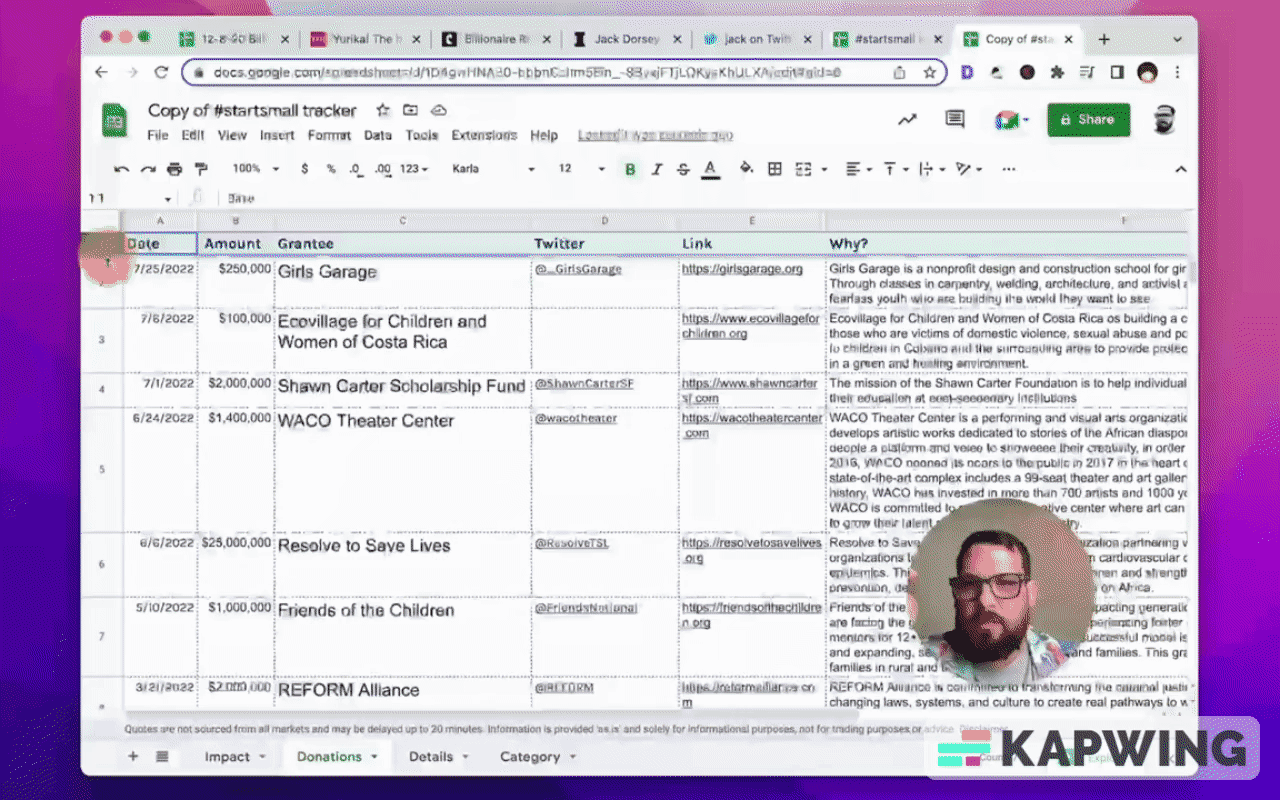Open text rotation dropdown

[x=969, y=169]
